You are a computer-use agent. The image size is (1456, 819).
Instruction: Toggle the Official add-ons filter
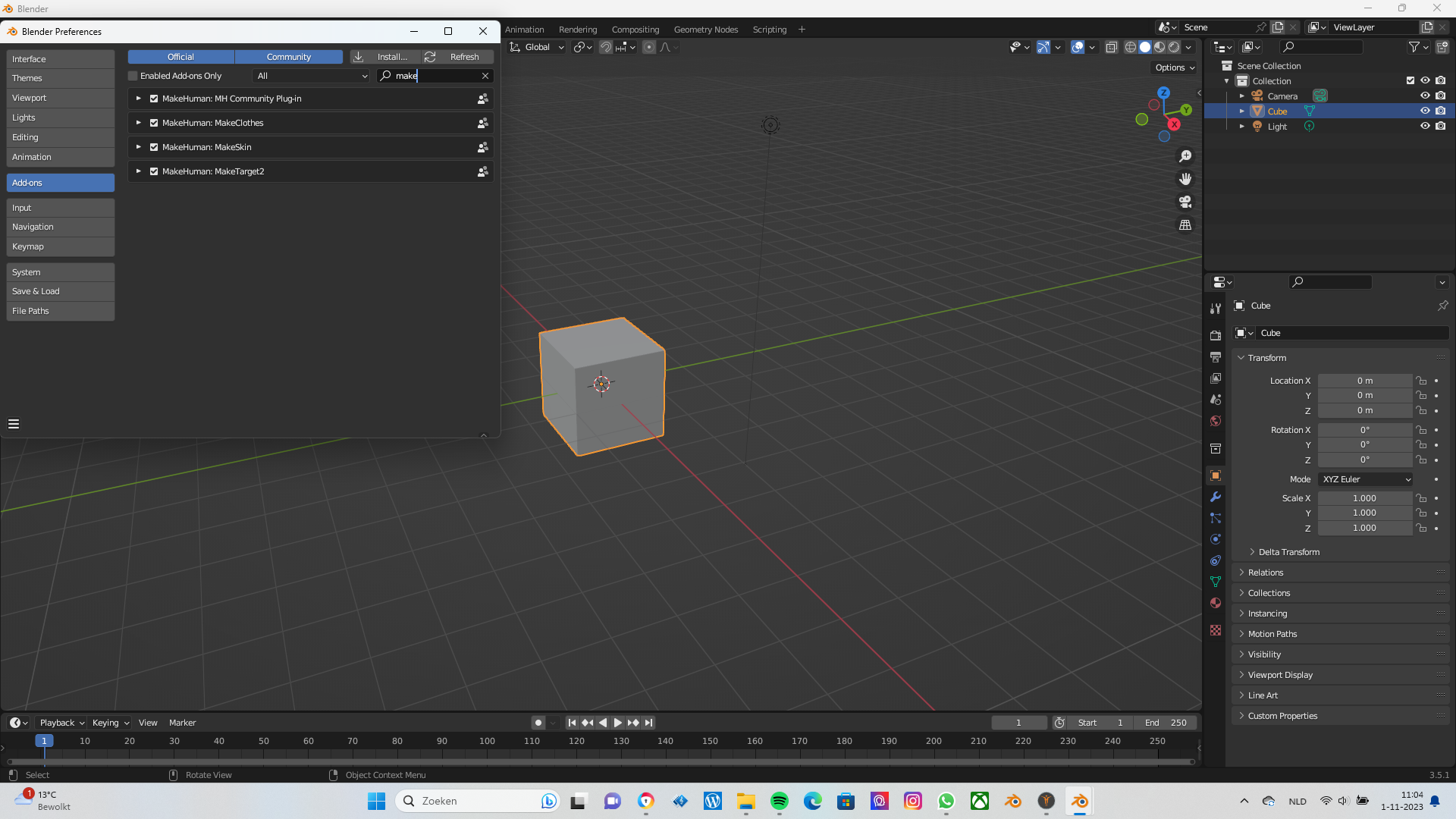click(180, 57)
